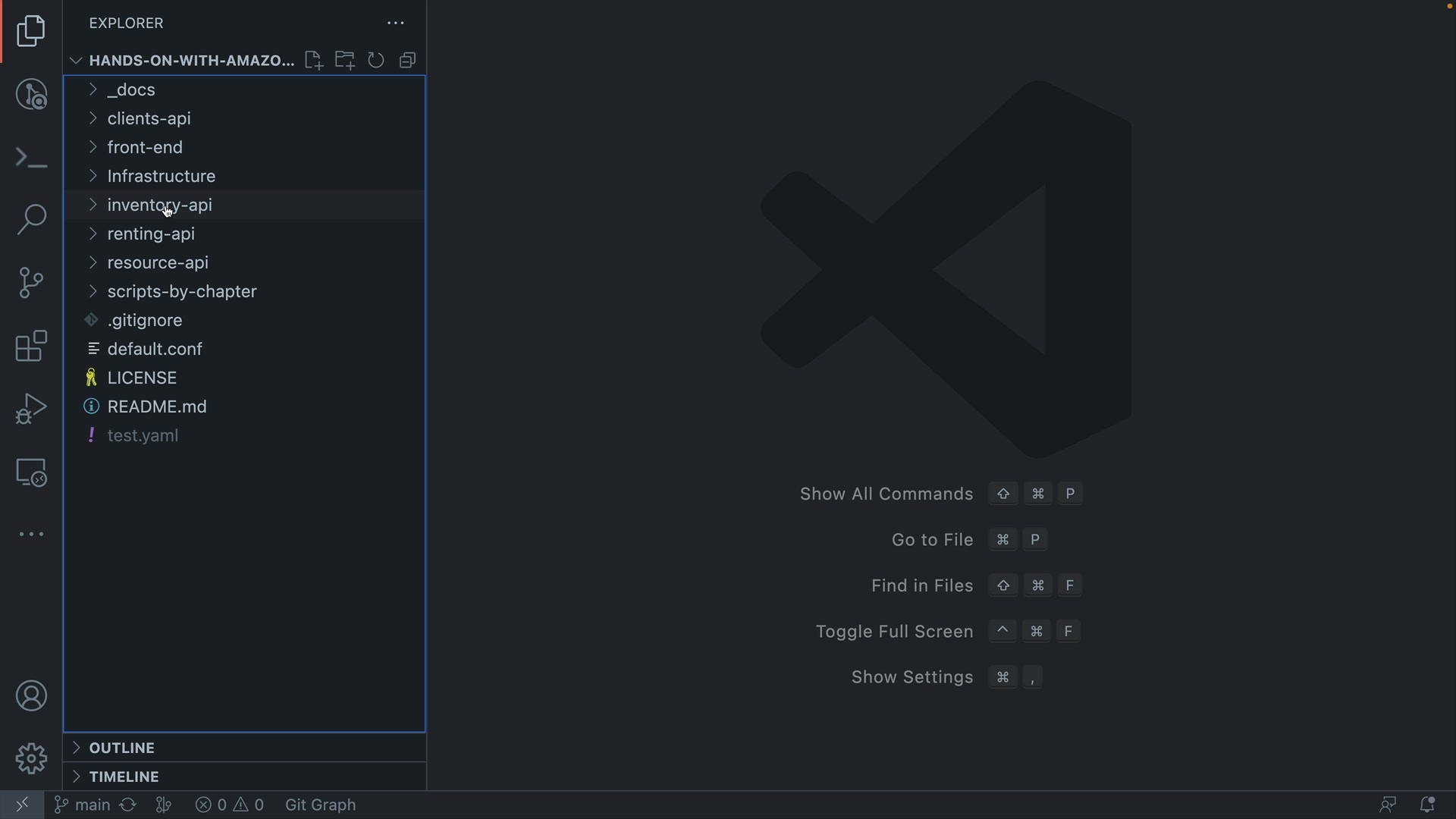Open the README.md file
This screenshot has width=1456, height=819.
point(157,407)
